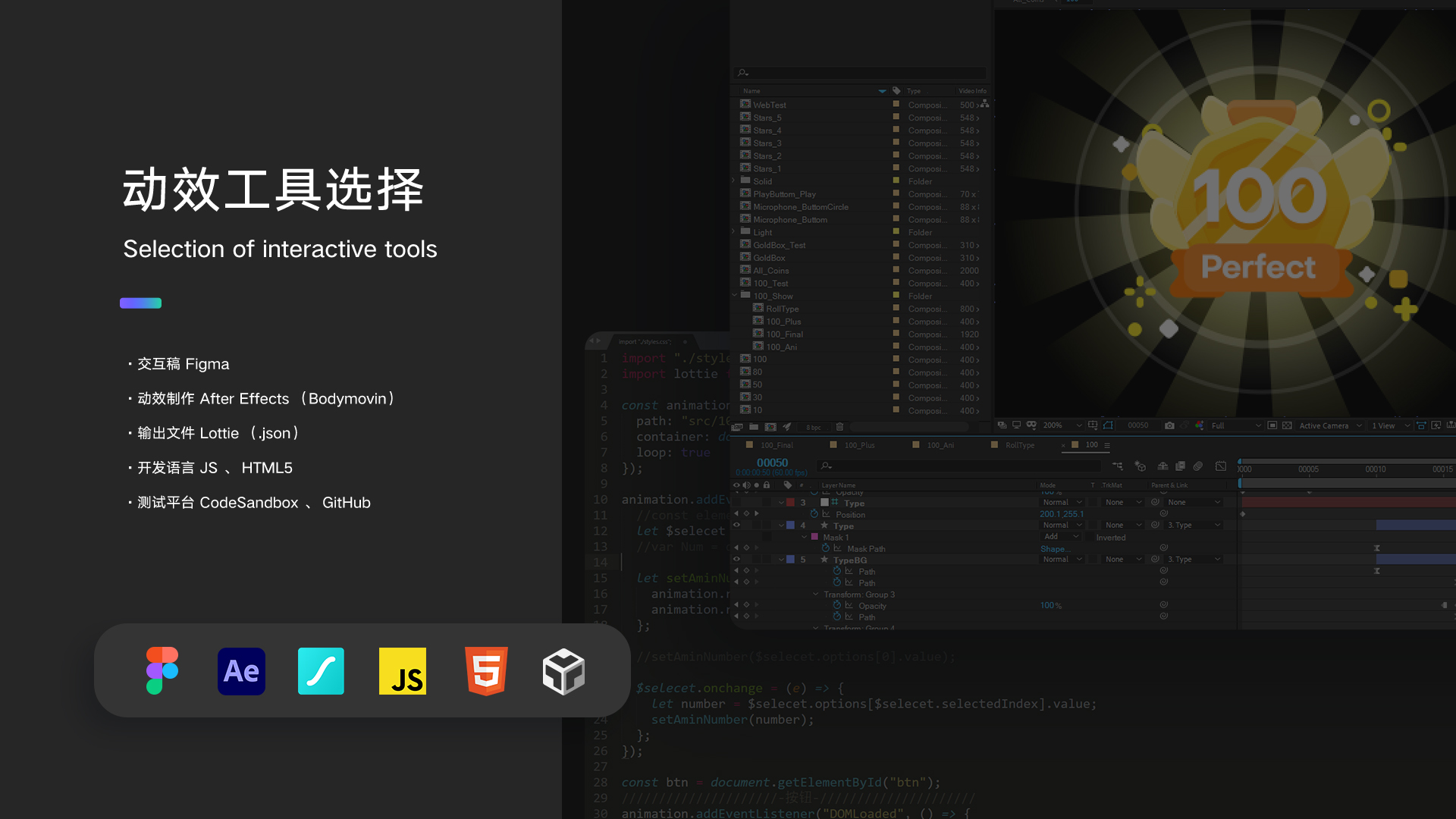1456x819 pixels.
Task: Switch to the RollType timeline tab
Action: click(x=1019, y=445)
